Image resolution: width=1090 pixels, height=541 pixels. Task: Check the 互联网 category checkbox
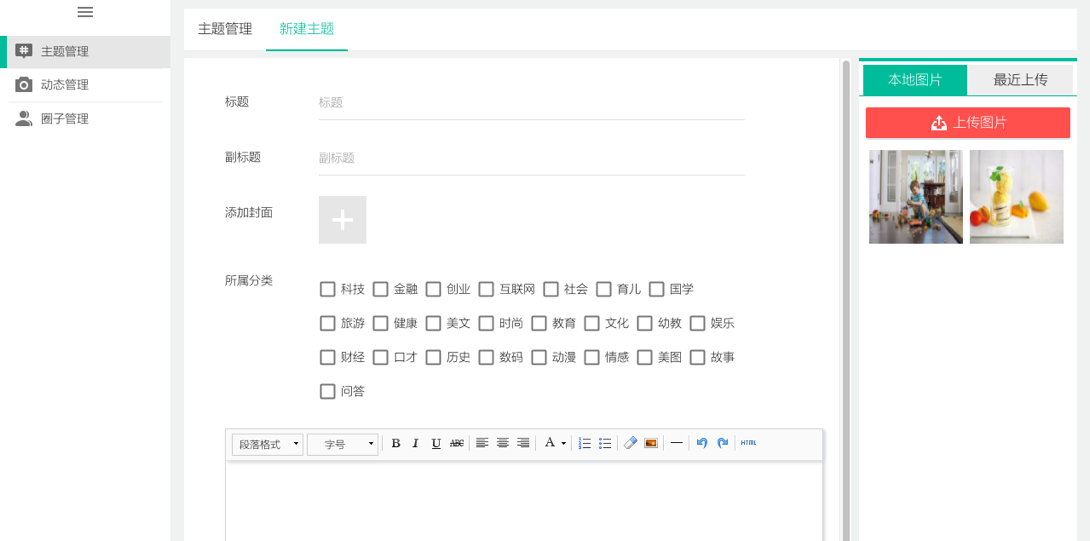coord(487,289)
